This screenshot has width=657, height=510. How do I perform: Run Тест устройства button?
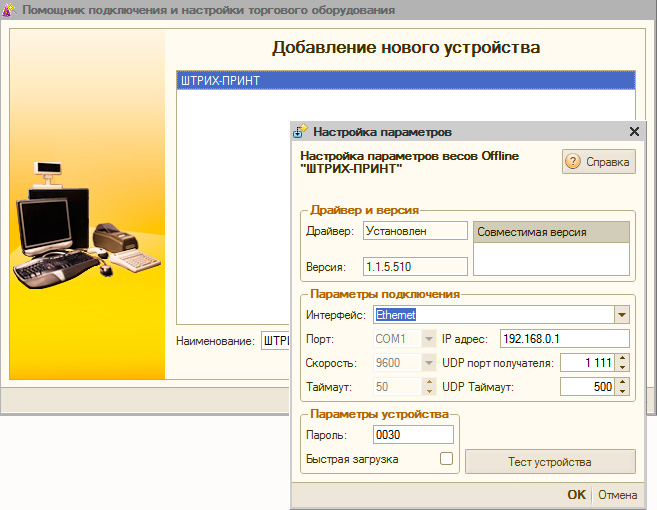tap(550, 461)
